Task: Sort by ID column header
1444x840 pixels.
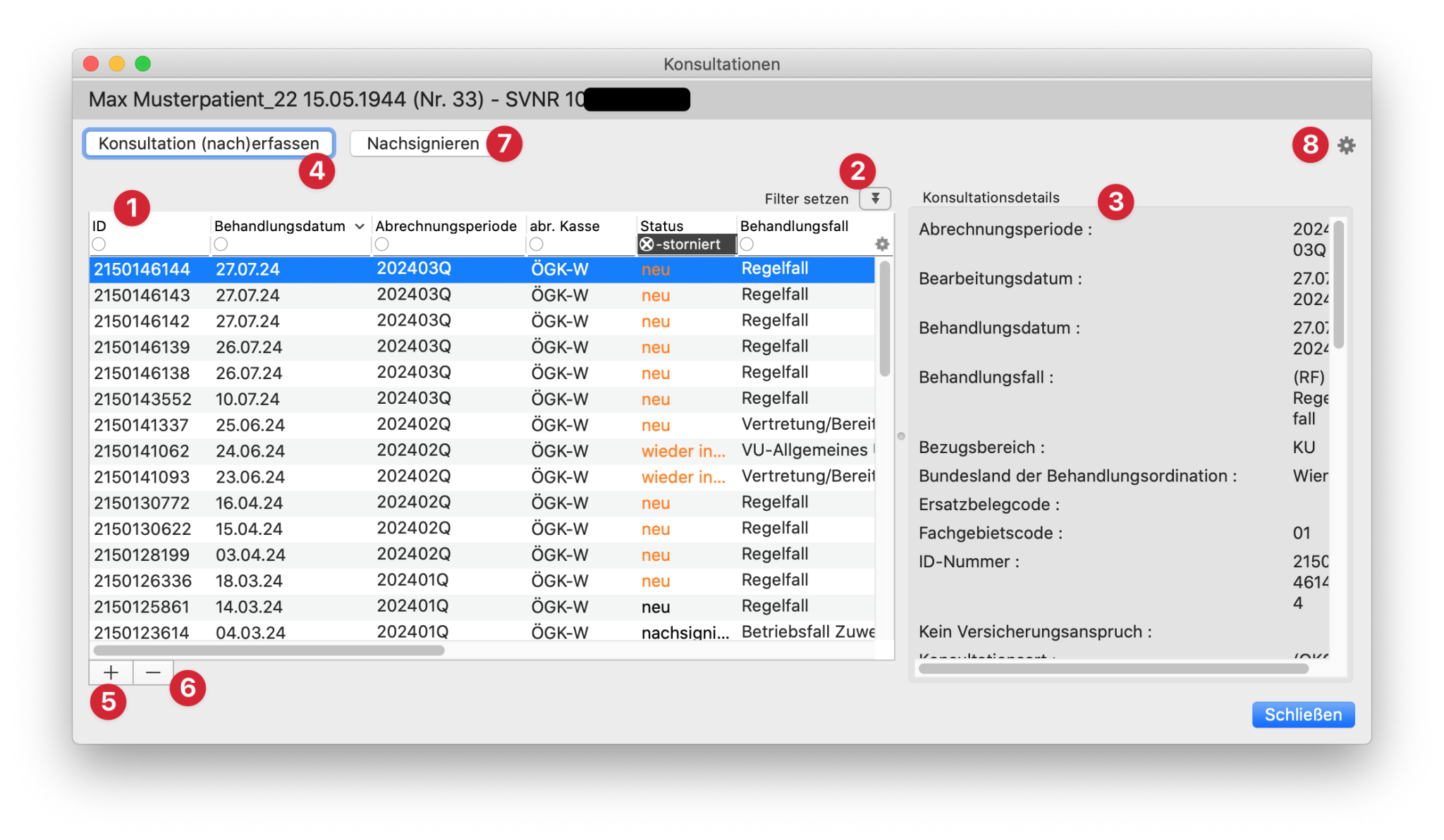Action: [x=99, y=226]
